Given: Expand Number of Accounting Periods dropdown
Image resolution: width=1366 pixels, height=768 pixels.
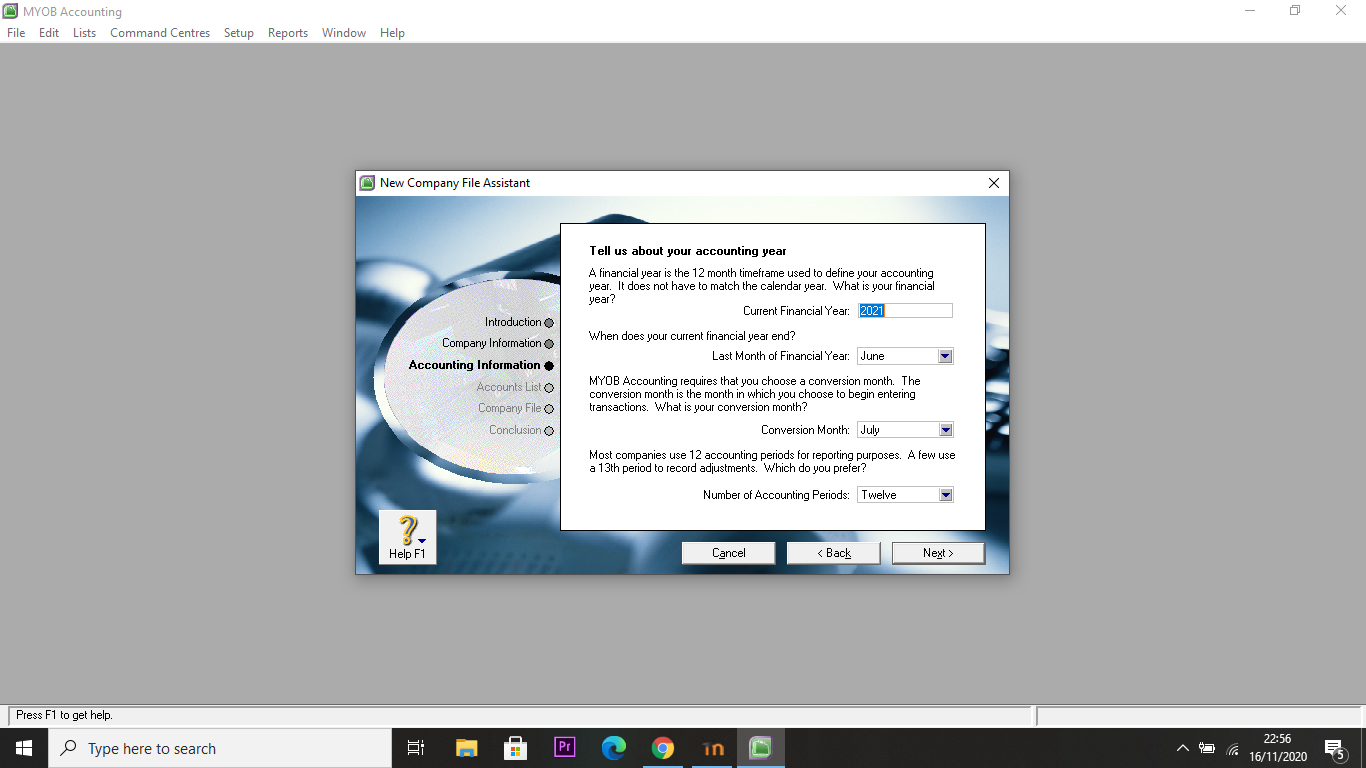Looking at the screenshot, I should click(x=945, y=495).
